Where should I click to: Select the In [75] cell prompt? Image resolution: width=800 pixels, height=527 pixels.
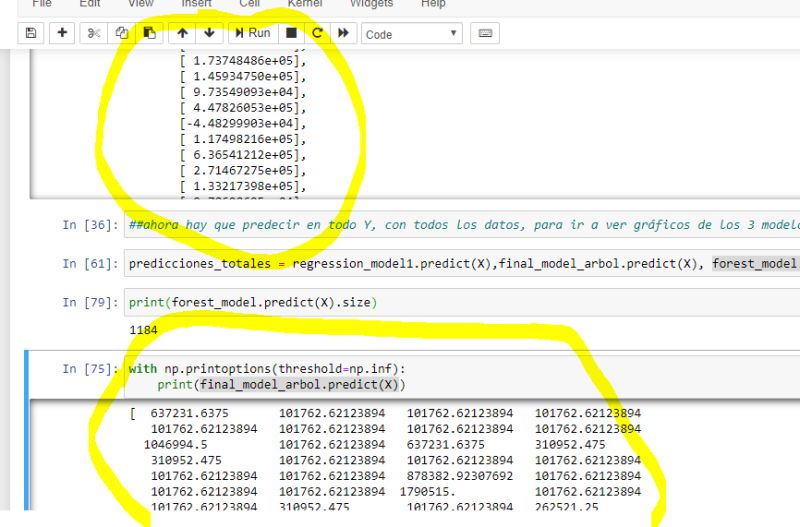[90, 368]
